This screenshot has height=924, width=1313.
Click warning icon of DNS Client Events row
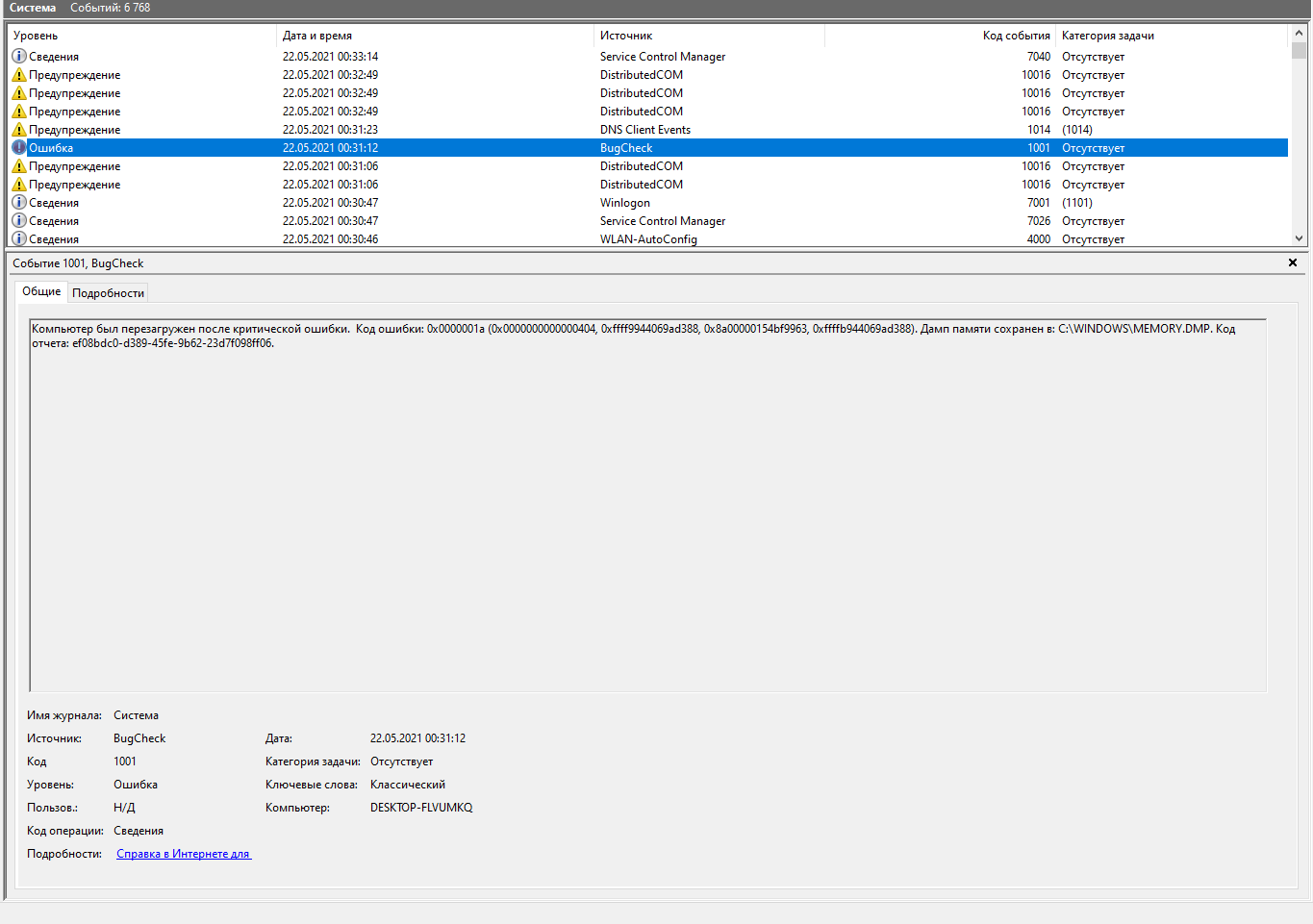pyautogui.click(x=18, y=130)
